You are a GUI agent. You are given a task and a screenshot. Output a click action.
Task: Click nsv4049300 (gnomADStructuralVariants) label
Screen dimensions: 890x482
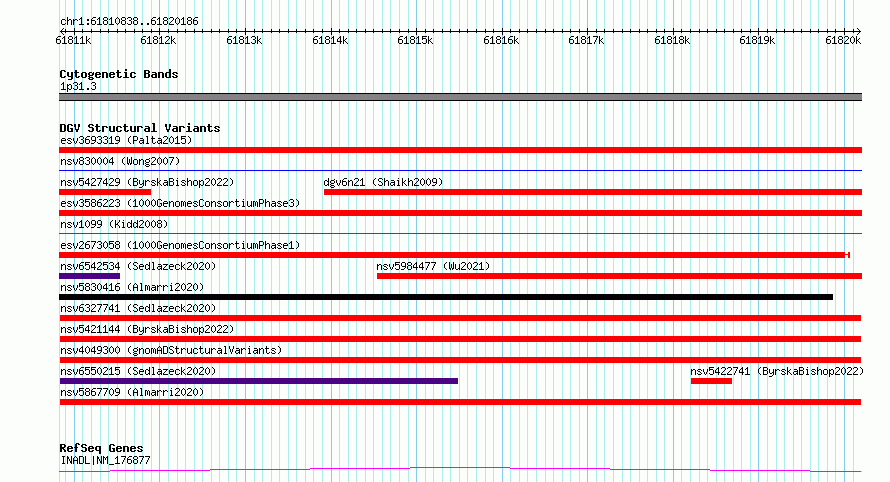tap(171, 350)
